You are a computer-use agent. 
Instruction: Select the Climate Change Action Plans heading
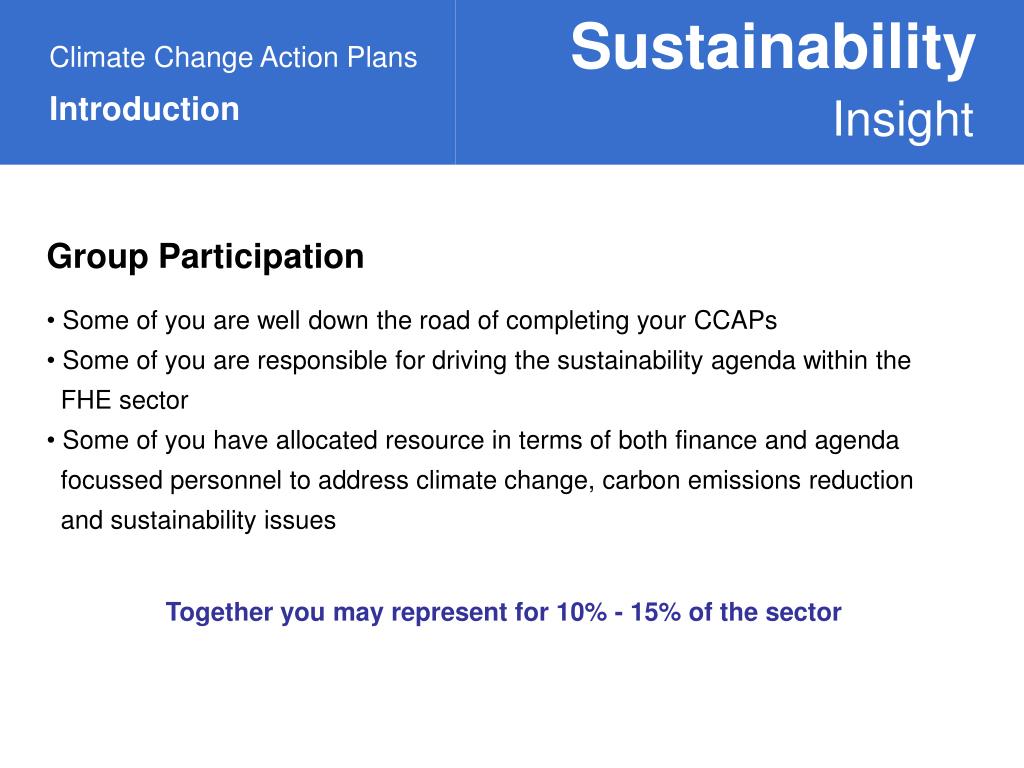[x=233, y=57]
